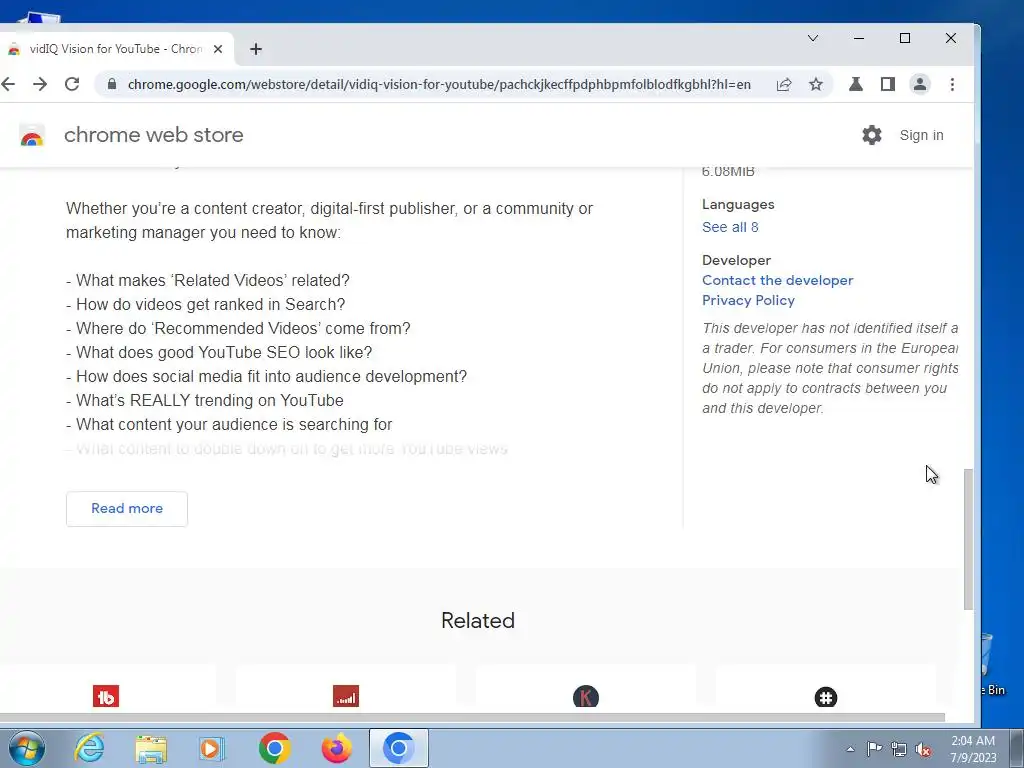Minimize the Chrome window
This screenshot has height=768, width=1024.
point(859,39)
